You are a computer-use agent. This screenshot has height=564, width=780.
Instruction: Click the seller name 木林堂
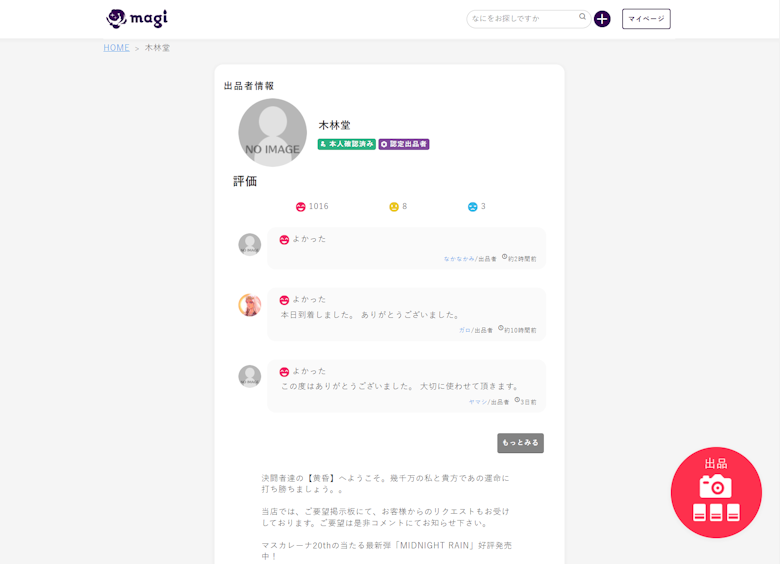pyautogui.click(x=334, y=125)
